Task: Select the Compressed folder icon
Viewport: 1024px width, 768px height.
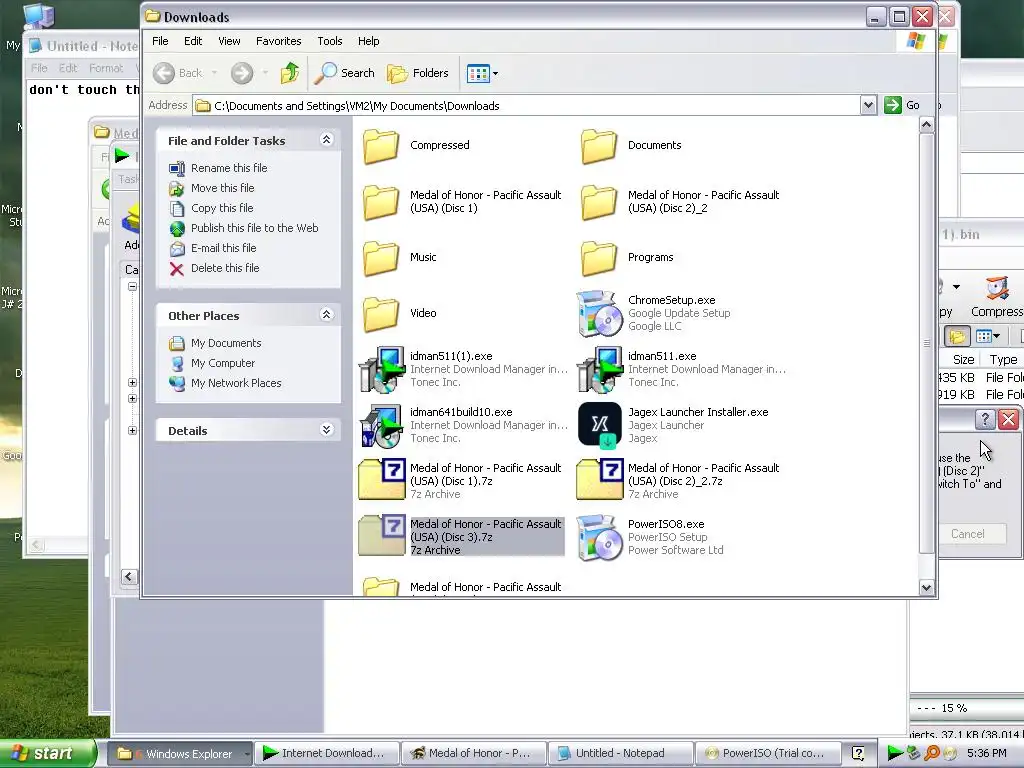Action: point(381,146)
